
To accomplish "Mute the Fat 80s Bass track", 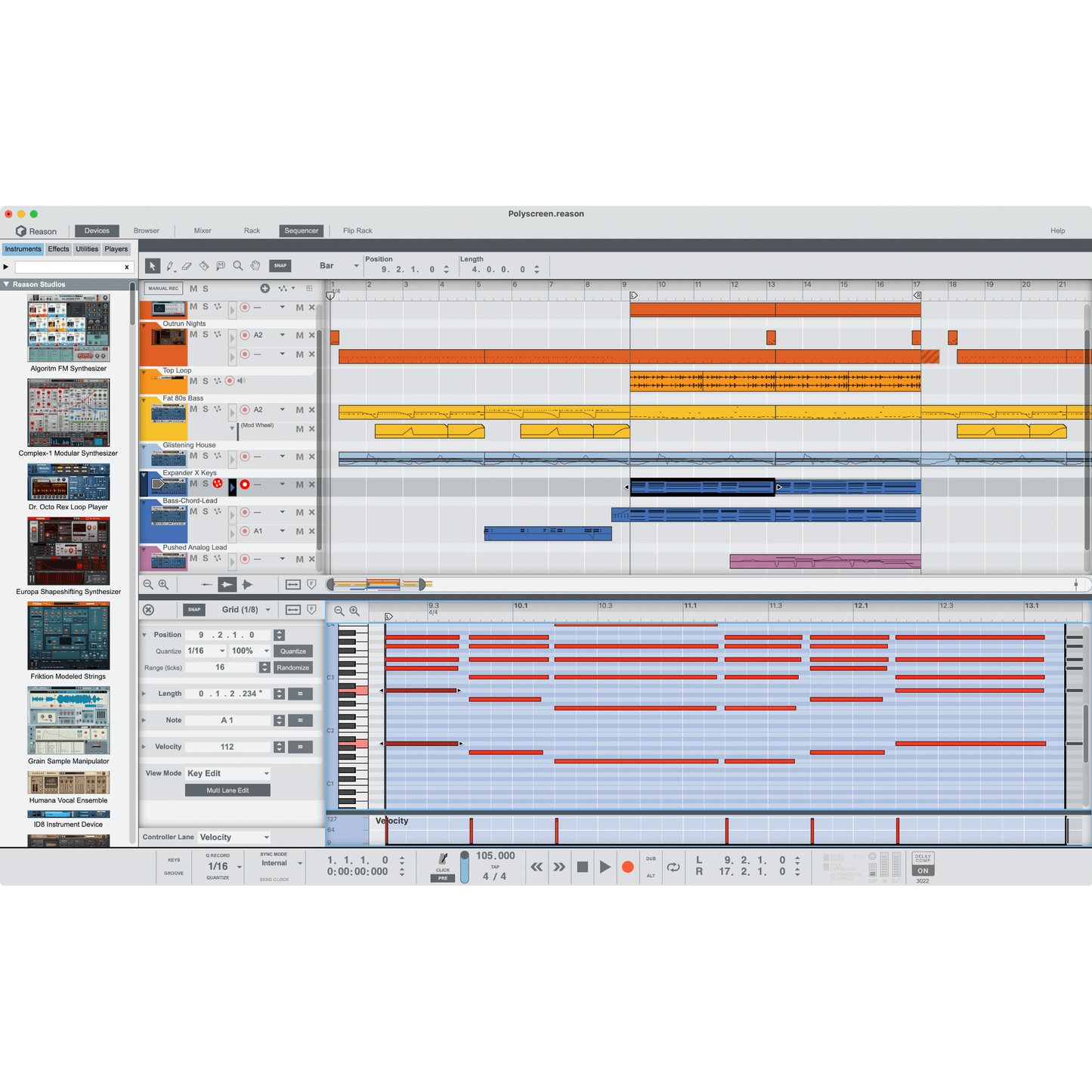I will pyautogui.click(x=194, y=410).
